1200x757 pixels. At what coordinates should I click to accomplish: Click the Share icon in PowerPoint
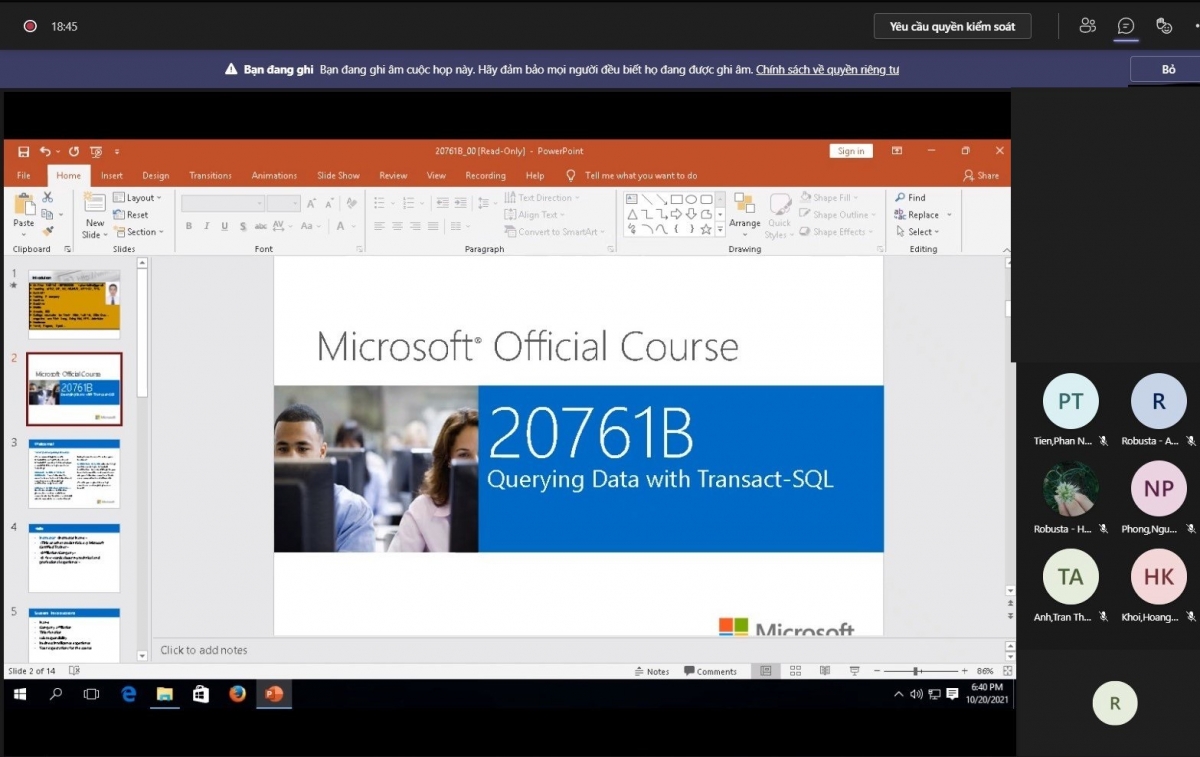969,175
